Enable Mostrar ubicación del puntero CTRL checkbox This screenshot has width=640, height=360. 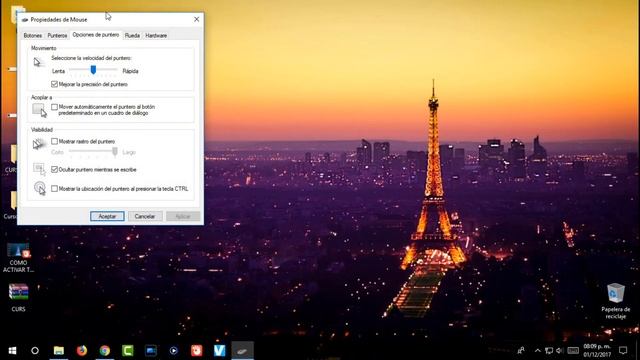54,189
